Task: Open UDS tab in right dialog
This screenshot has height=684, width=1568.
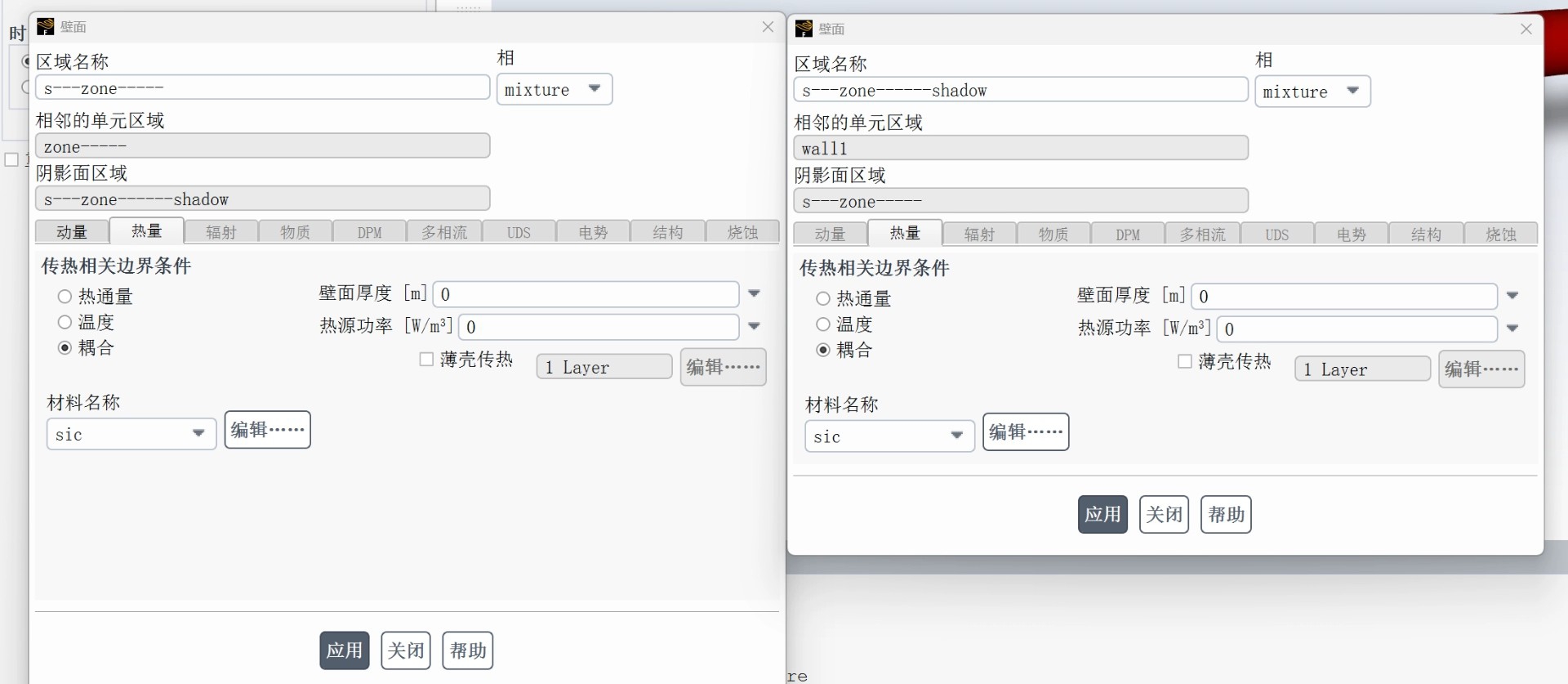Action: pyautogui.click(x=1277, y=235)
